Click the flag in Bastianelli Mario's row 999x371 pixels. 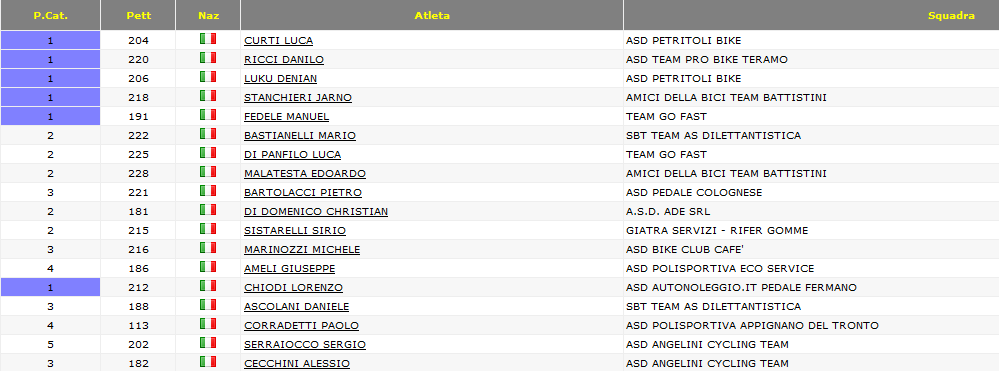tap(208, 134)
